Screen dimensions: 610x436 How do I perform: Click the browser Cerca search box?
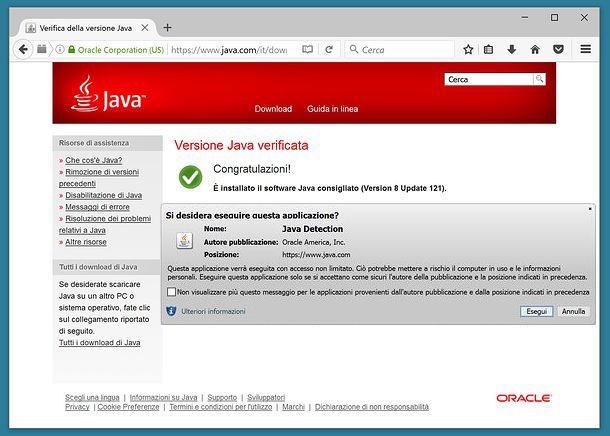click(x=399, y=49)
